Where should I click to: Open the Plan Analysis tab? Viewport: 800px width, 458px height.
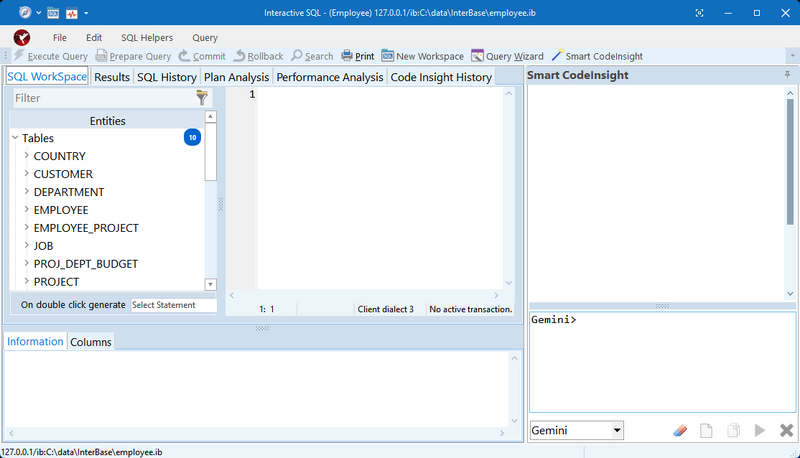coord(236,77)
